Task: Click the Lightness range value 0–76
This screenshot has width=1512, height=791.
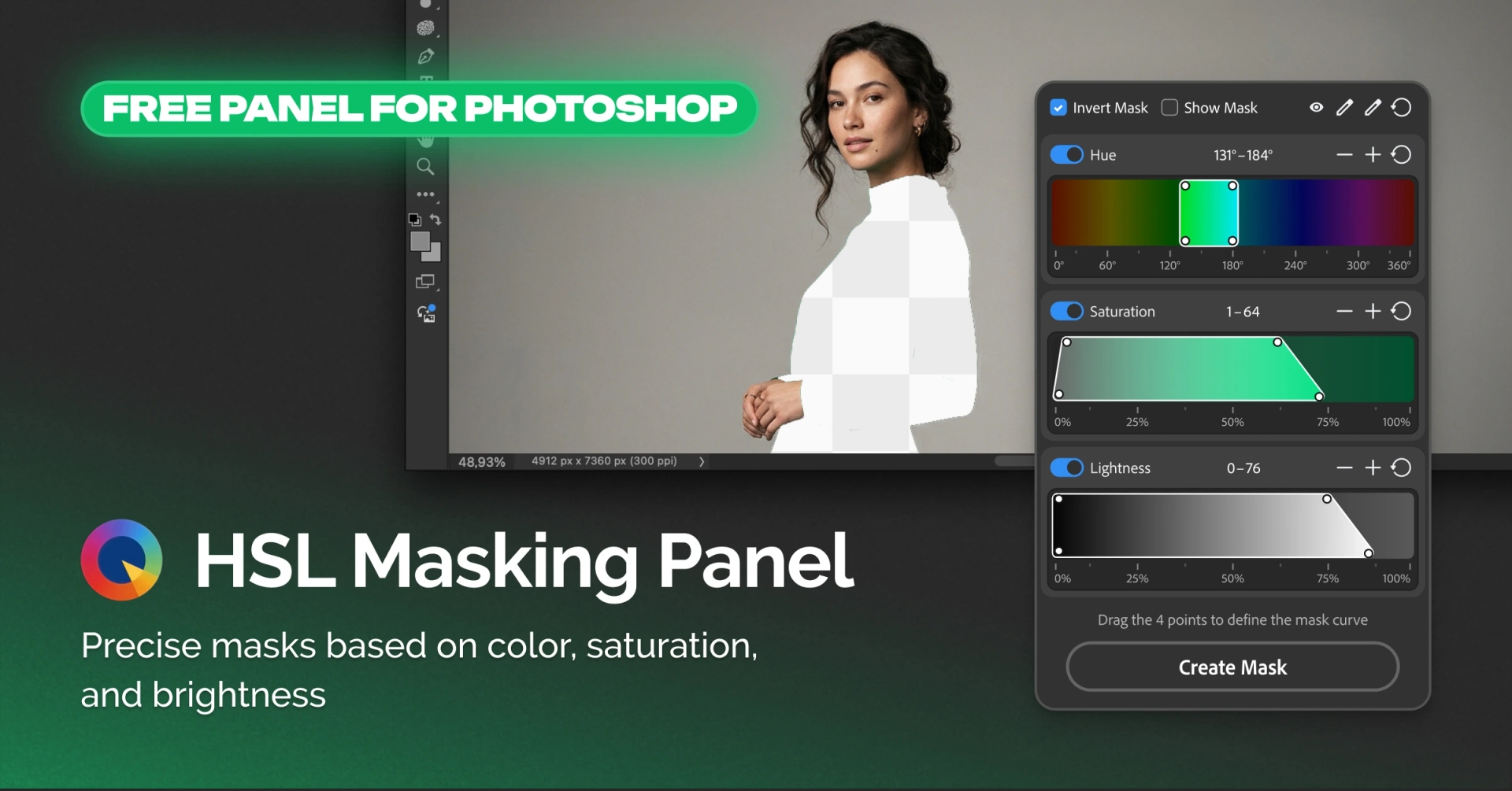Action: point(1243,468)
